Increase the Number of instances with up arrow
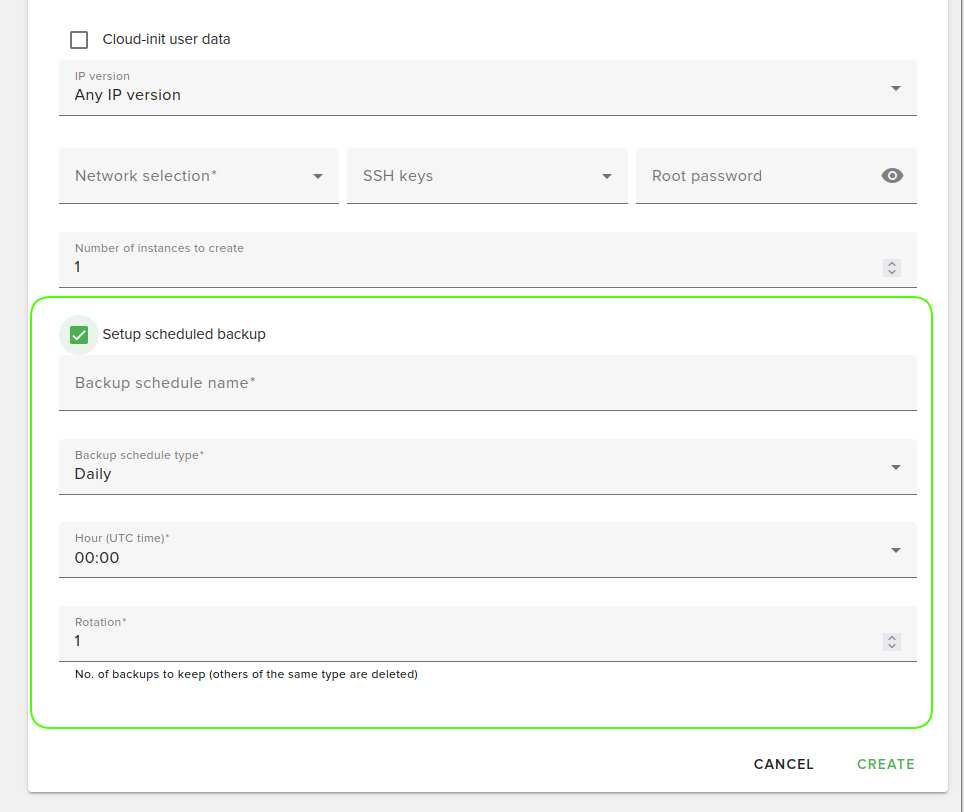Screen dimensions: 964x812 [892, 264]
